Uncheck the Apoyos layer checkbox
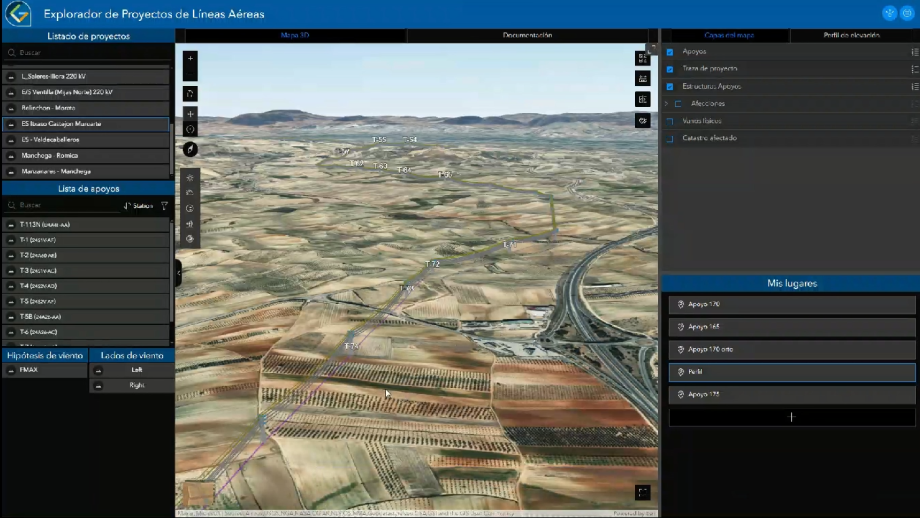The image size is (920, 518). [x=670, y=51]
